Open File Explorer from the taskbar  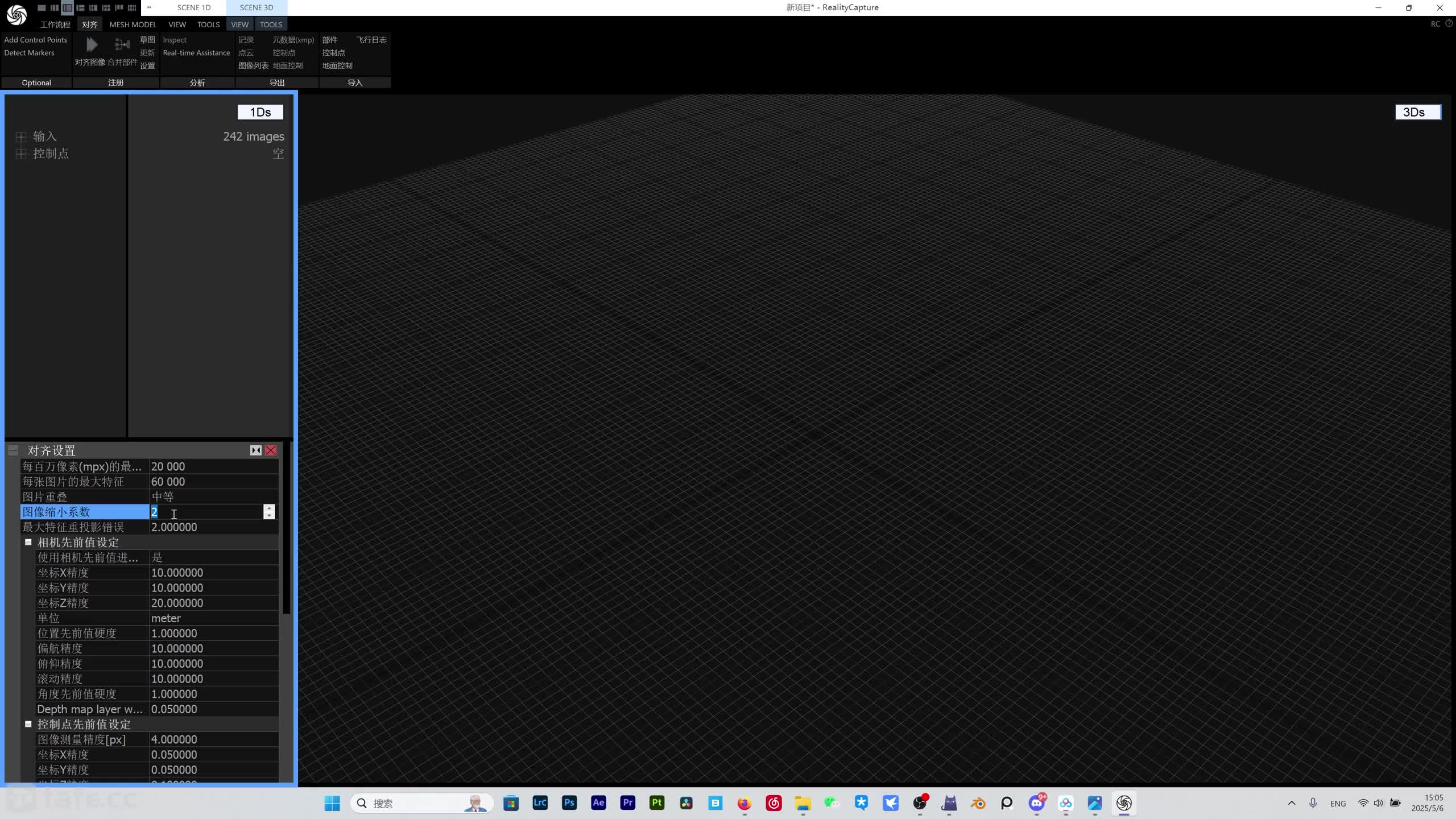[x=803, y=803]
